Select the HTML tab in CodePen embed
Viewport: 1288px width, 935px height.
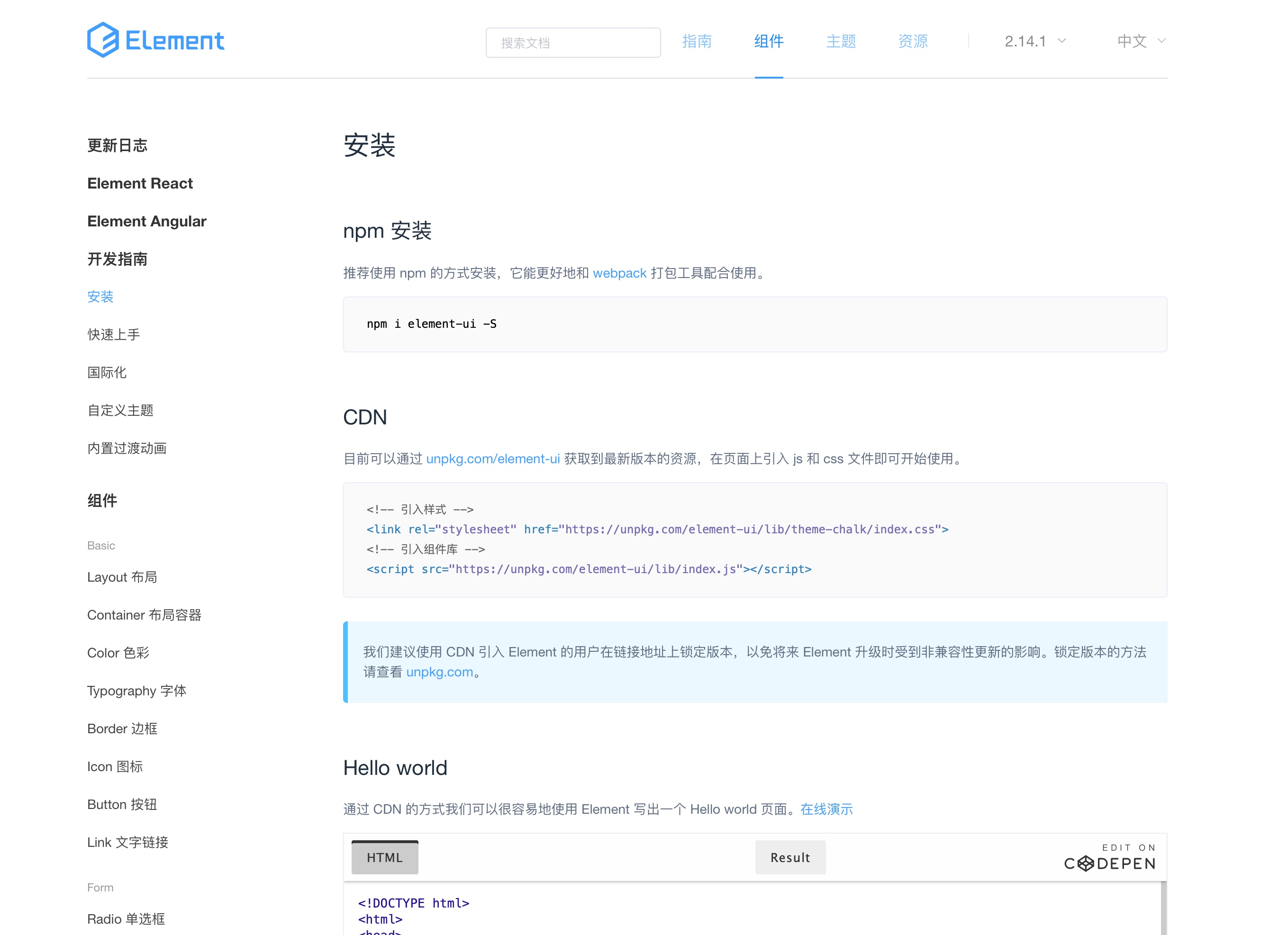[384, 857]
